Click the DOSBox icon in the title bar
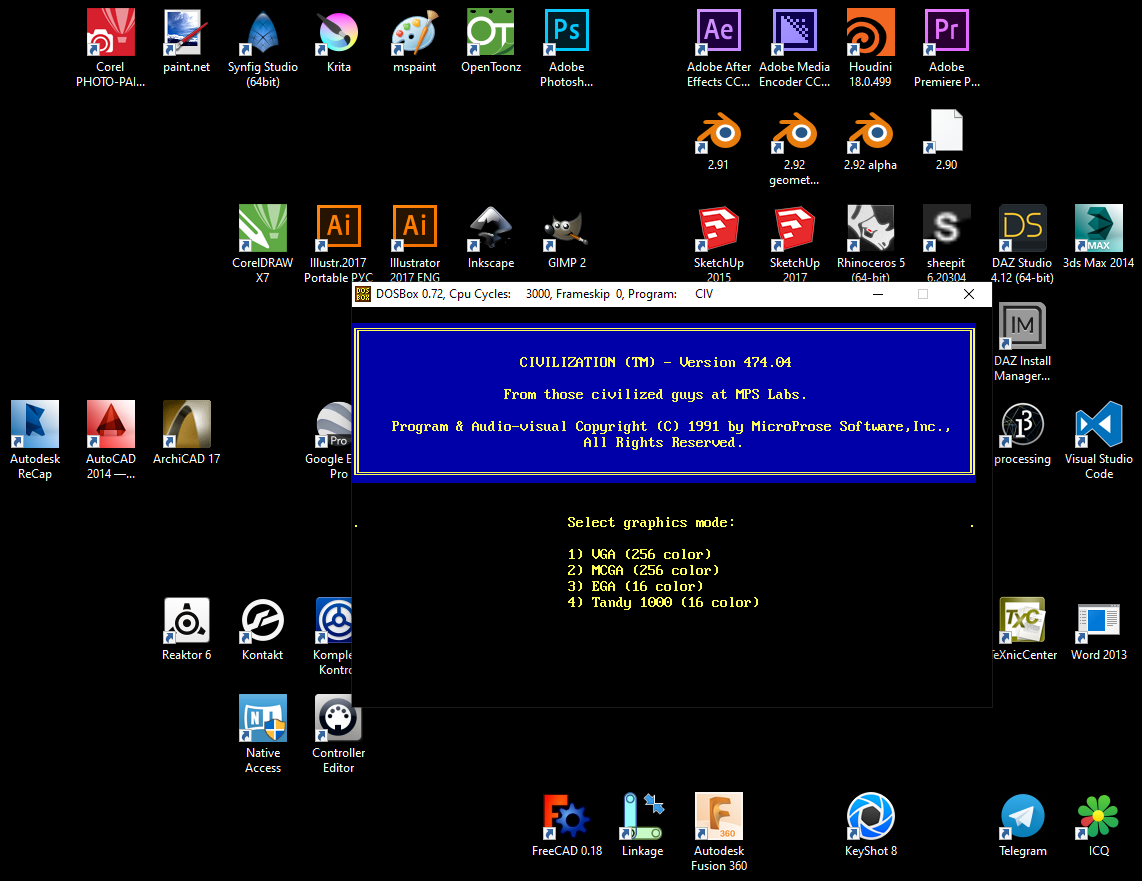 click(363, 294)
